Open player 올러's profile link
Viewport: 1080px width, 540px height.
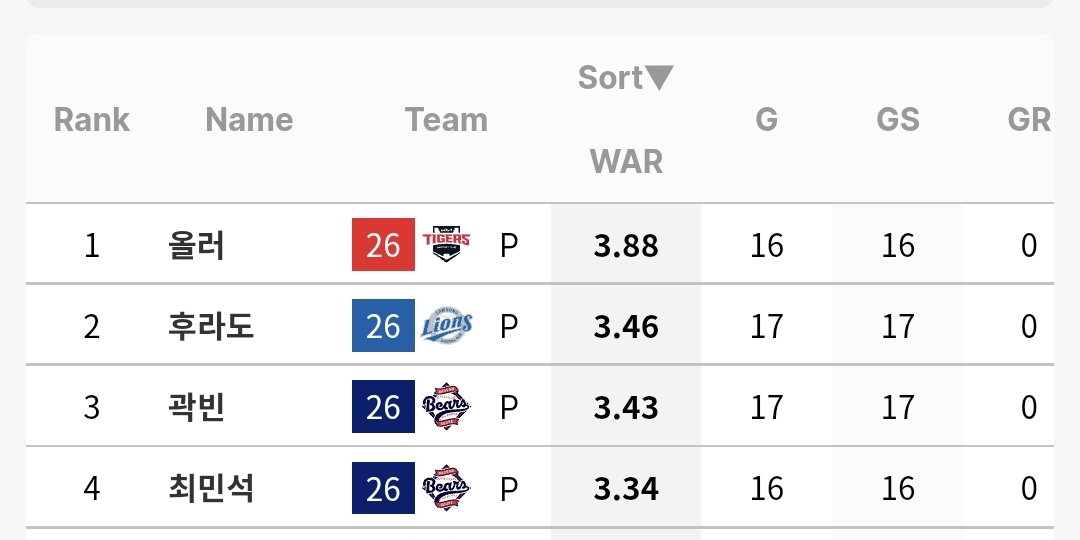tap(196, 245)
